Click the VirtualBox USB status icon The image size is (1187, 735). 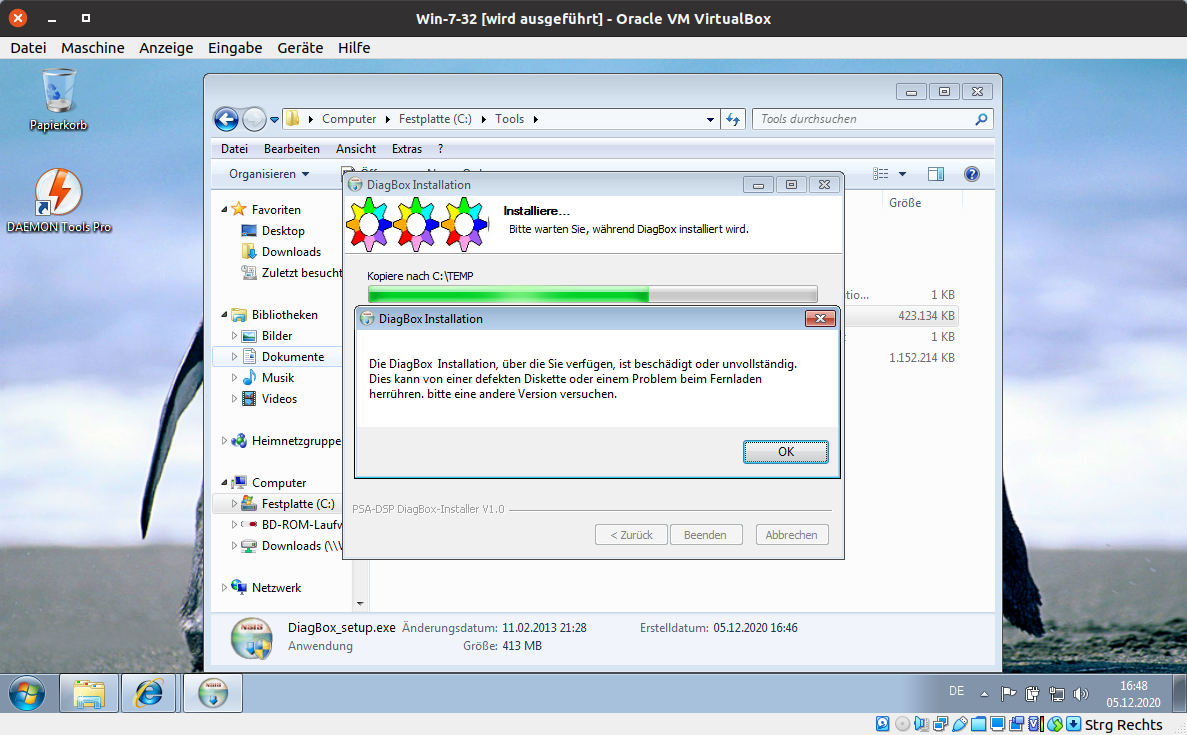click(960, 724)
